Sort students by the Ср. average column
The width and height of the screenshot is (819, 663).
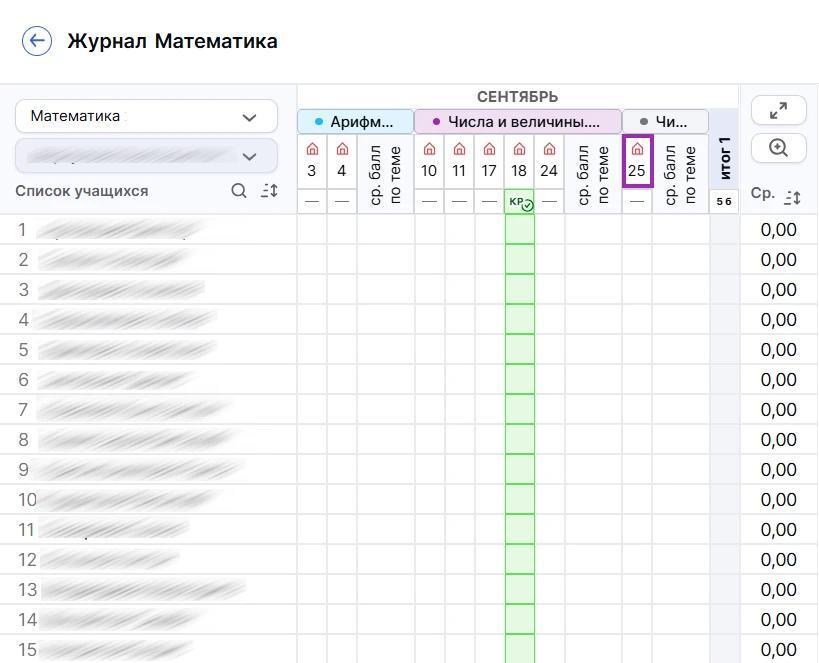792,197
